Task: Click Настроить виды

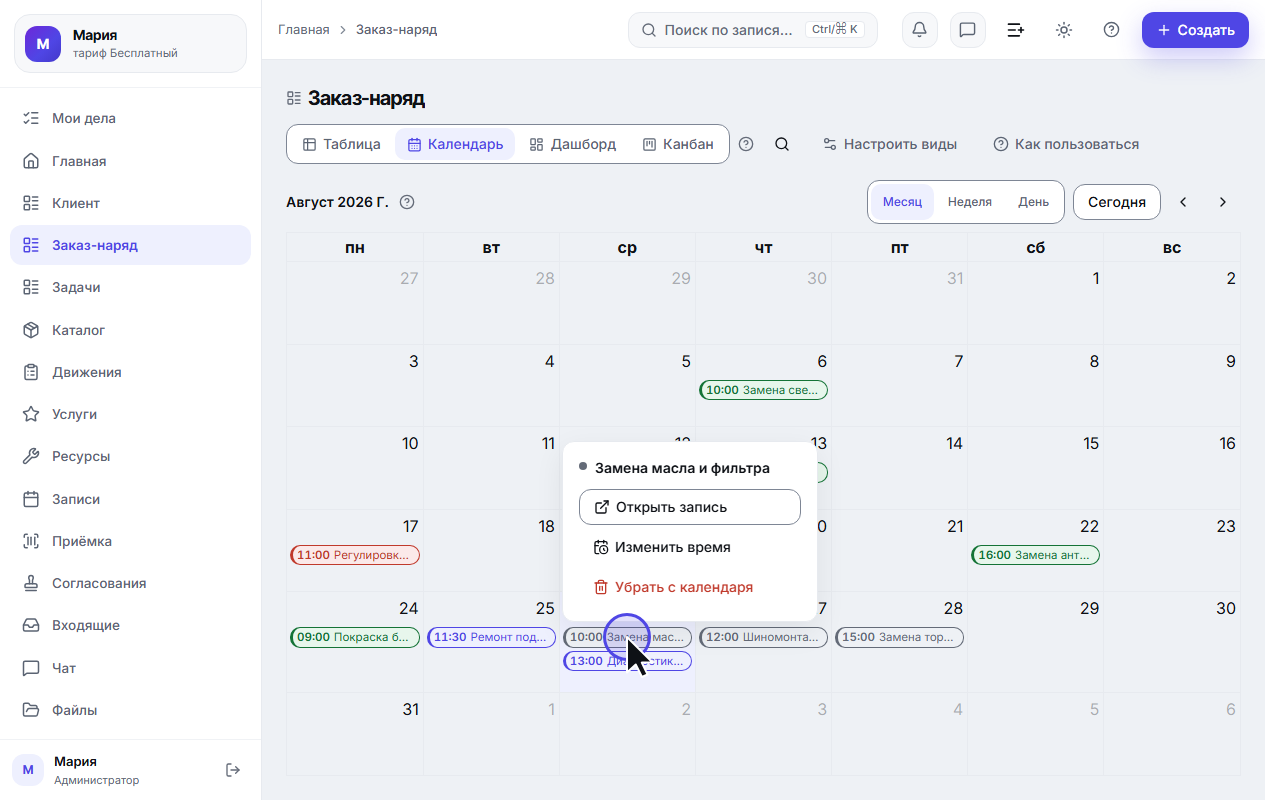Action: pyautogui.click(x=890, y=144)
